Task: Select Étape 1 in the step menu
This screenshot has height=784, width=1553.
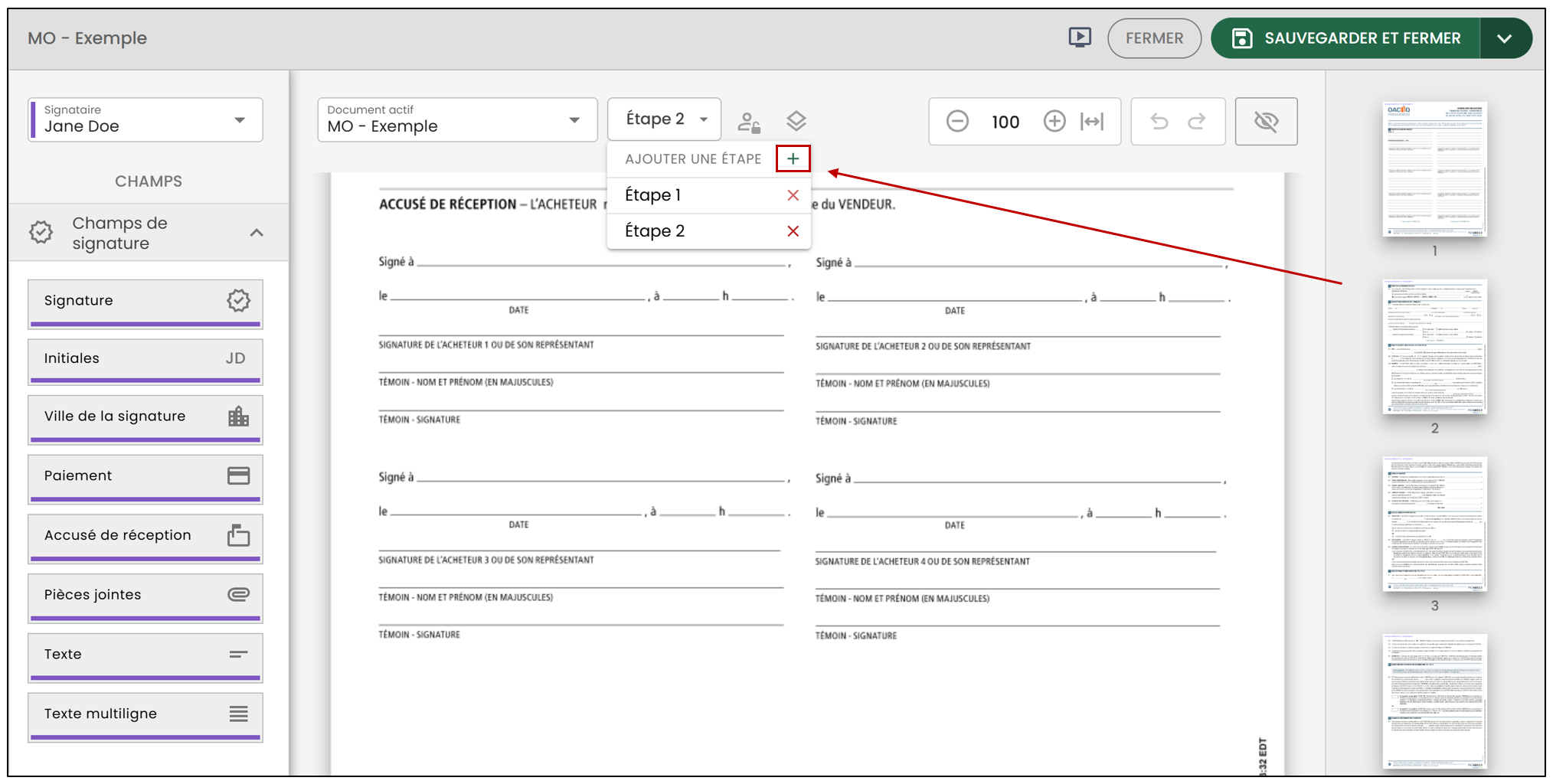Action: point(653,195)
